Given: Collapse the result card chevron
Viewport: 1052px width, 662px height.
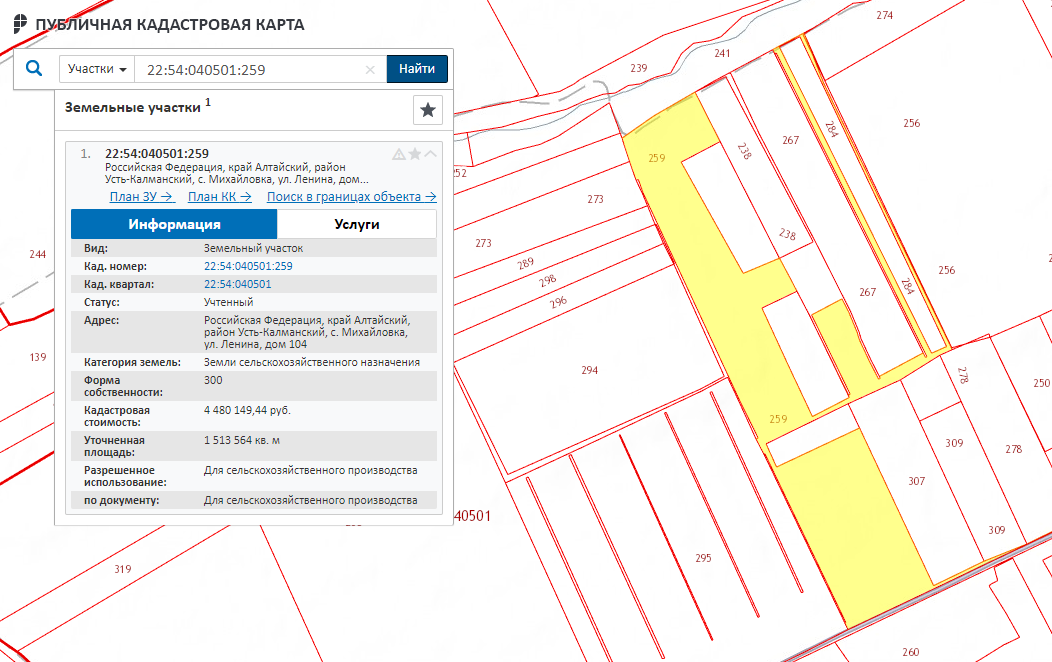Looking at the screenshot, I should pyautogui.click(x=431, y=154).
